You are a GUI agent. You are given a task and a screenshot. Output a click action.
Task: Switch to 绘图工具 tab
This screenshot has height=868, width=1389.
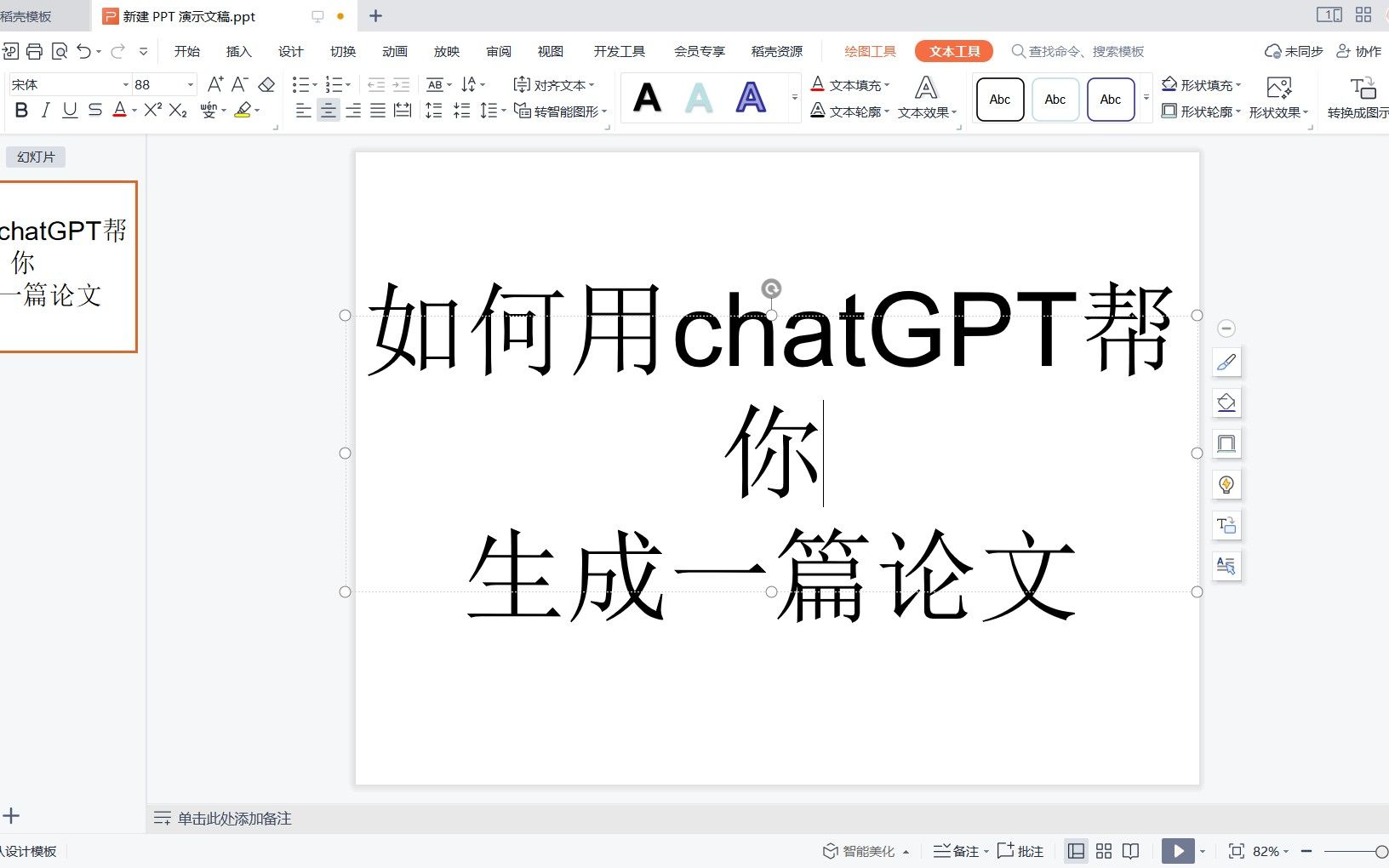(870, 51)
